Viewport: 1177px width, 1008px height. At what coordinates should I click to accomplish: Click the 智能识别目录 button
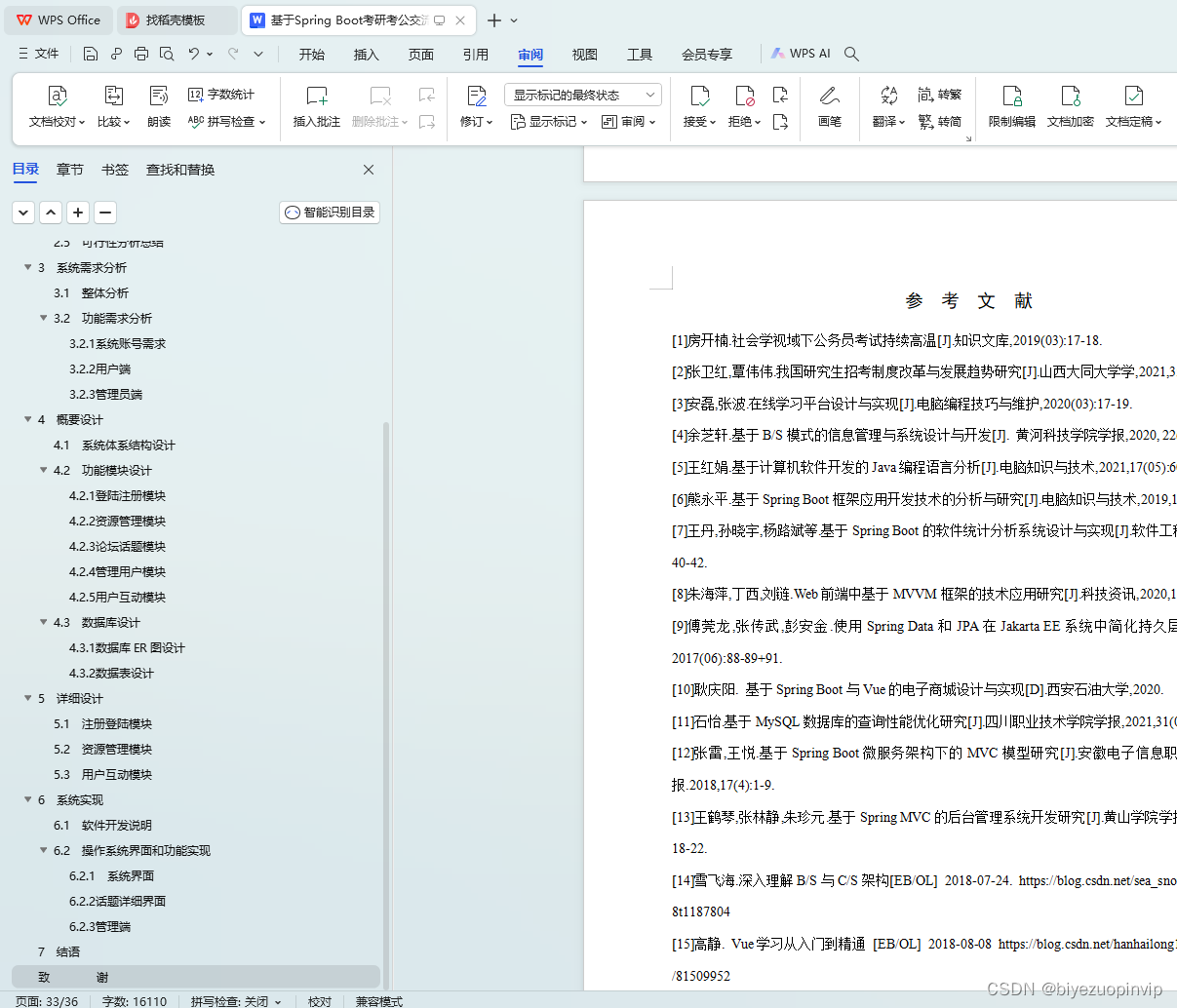click(x=330, y=213)
